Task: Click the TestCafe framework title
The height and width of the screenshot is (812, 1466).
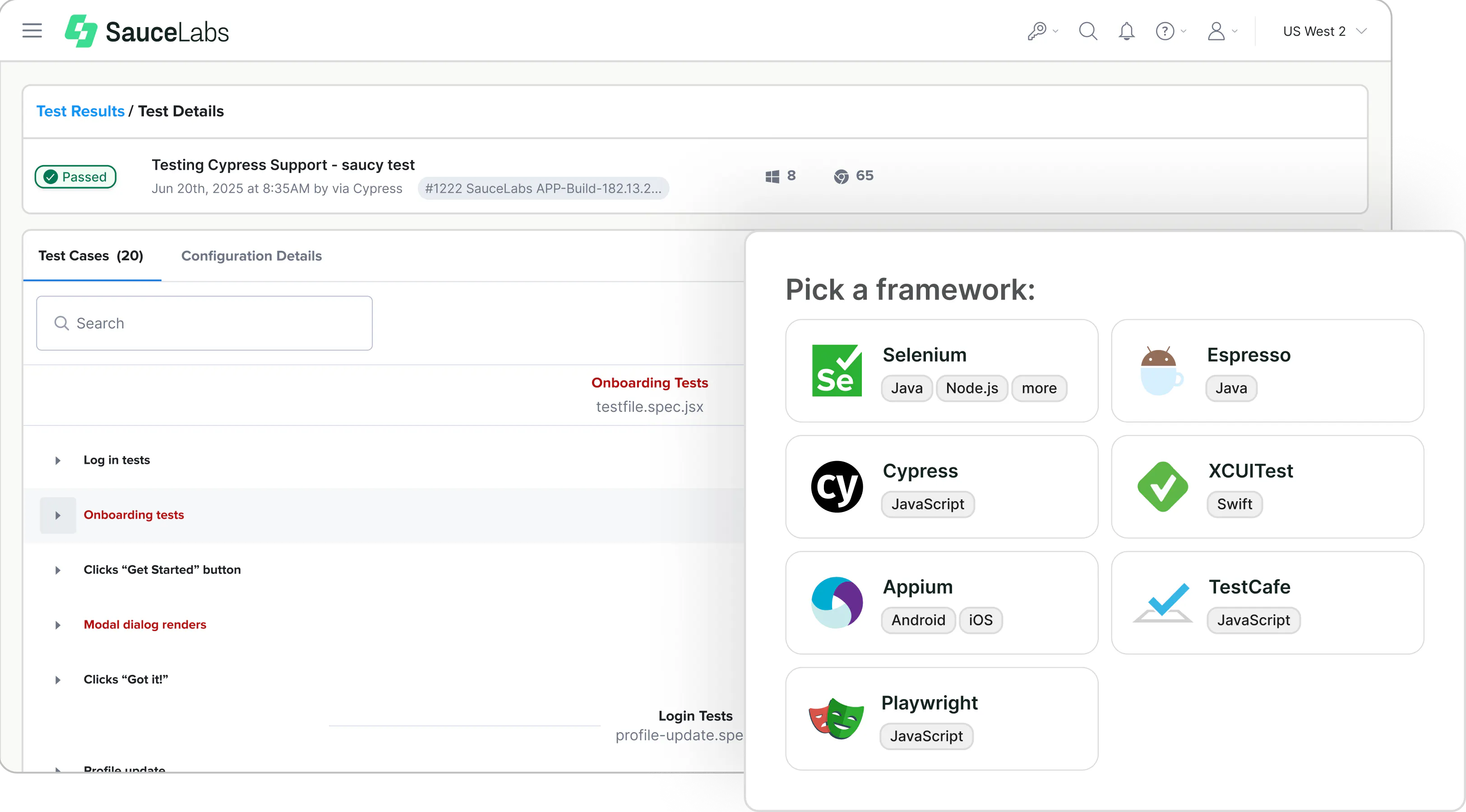Action: tap(1249, 587)
